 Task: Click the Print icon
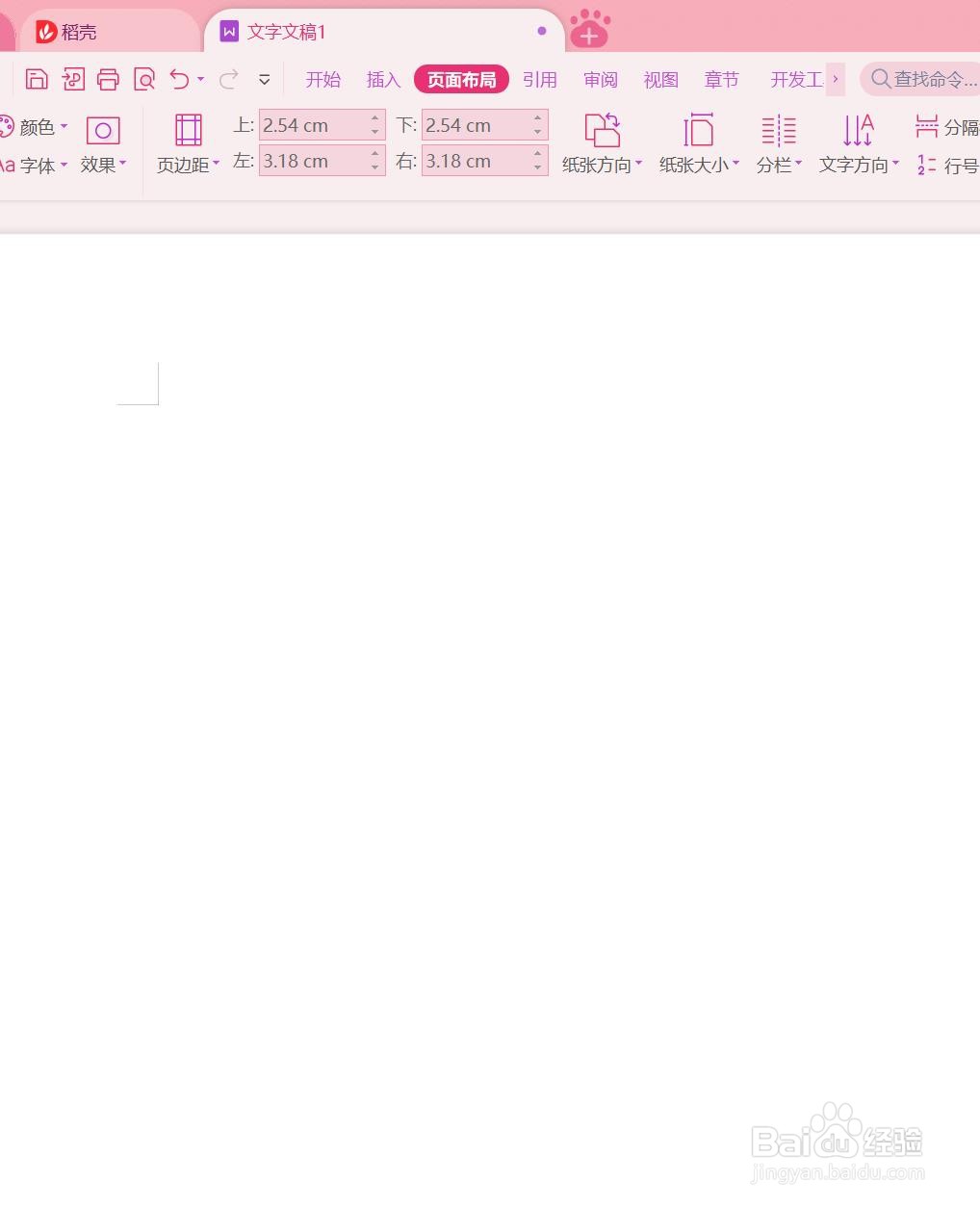point(109,79)
